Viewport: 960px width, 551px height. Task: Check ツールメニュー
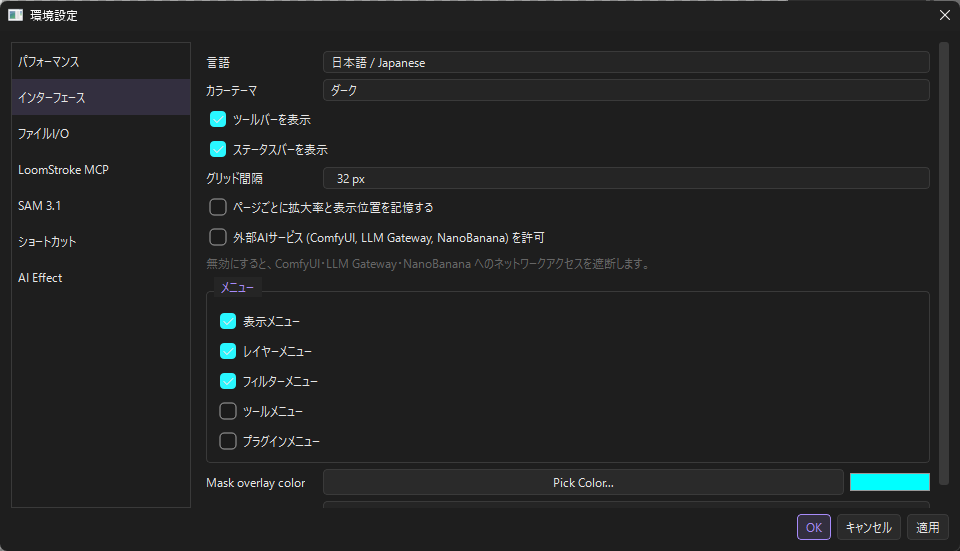228,411
